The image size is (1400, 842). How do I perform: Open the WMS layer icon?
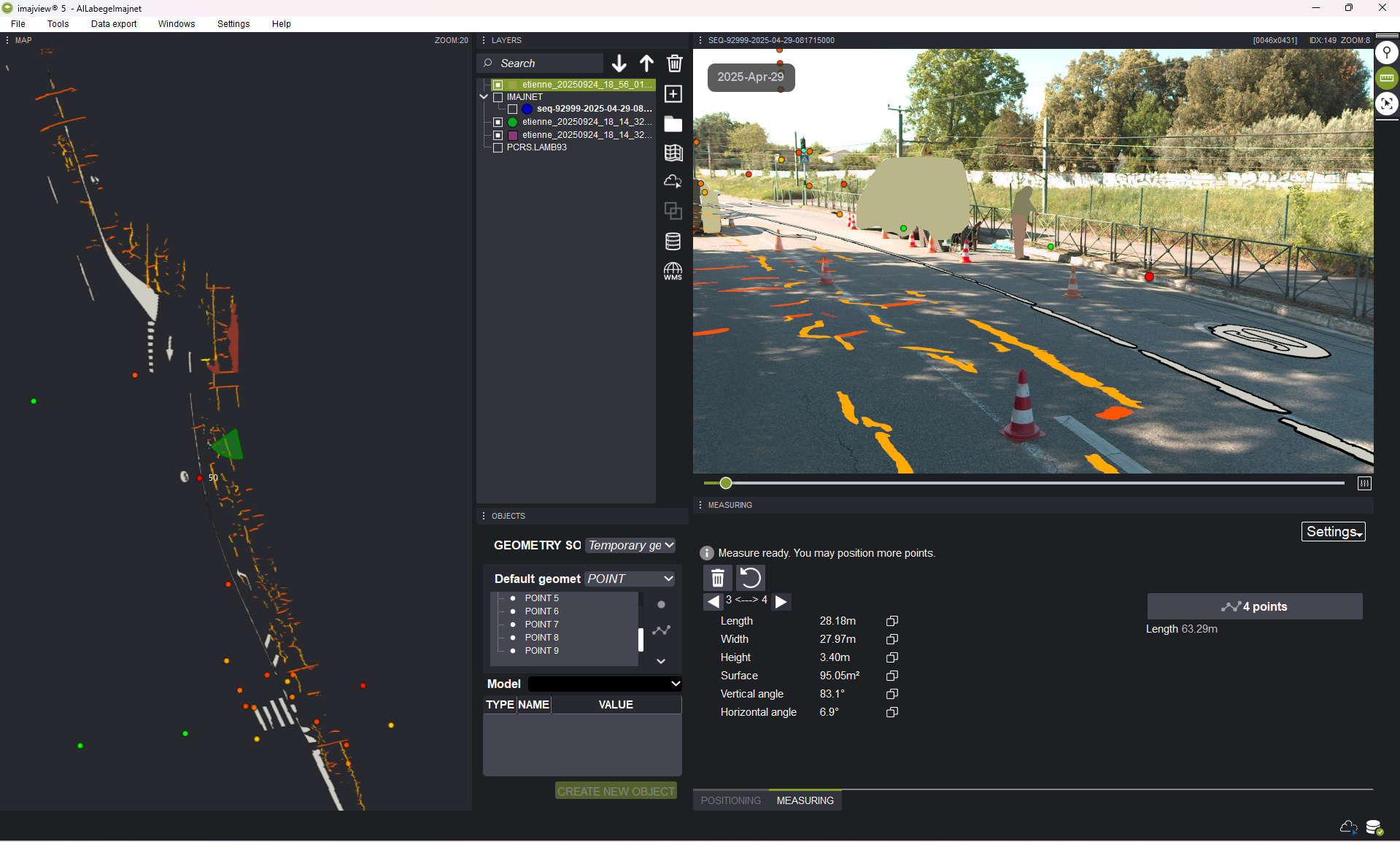click(673, 271)
